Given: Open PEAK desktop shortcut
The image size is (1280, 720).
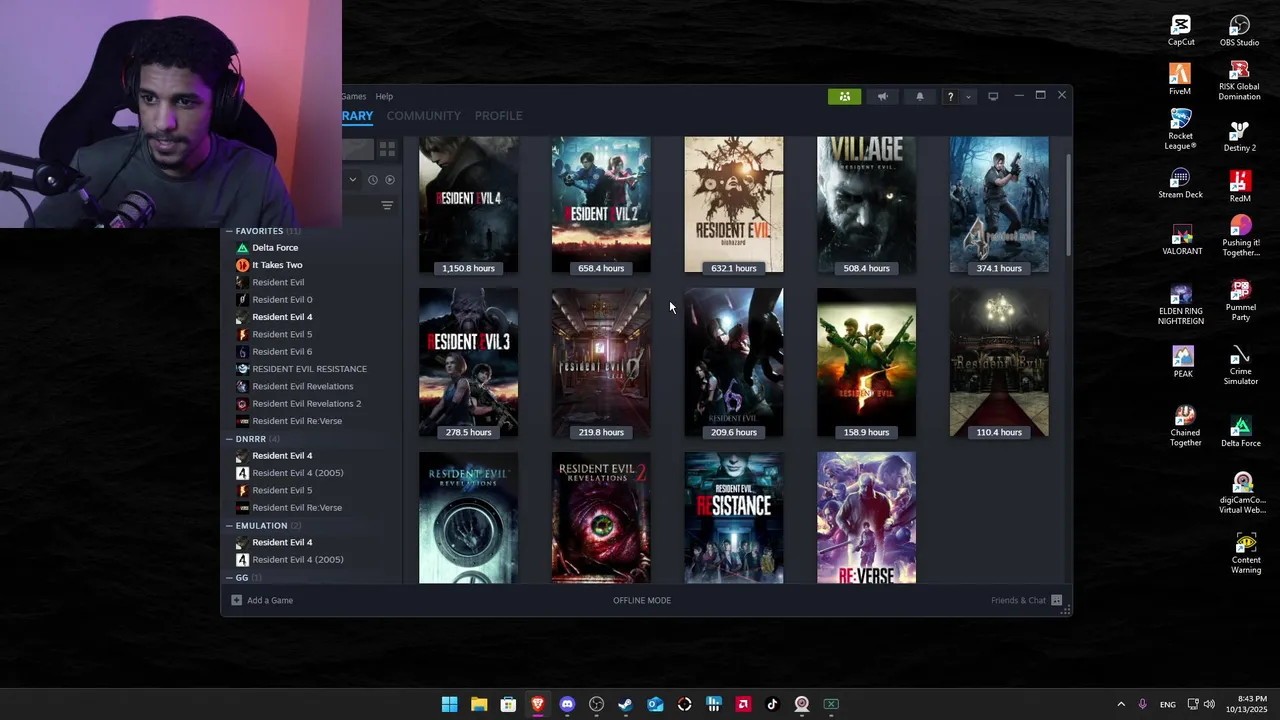Looking at the screenshot, I should click(x=1183, y=362).
